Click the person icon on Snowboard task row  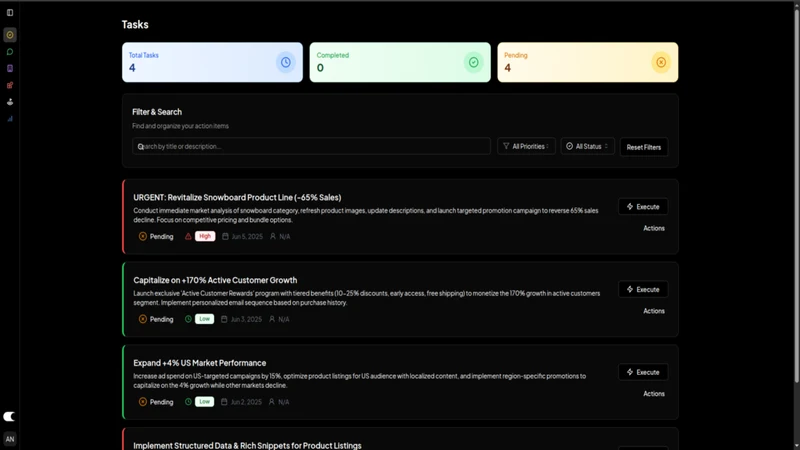coord(273,236)
